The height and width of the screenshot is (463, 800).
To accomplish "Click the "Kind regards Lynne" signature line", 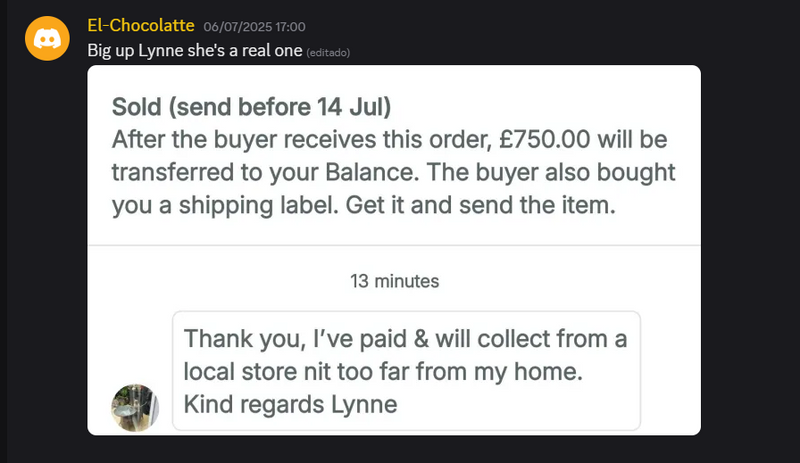I will (290, 405).
